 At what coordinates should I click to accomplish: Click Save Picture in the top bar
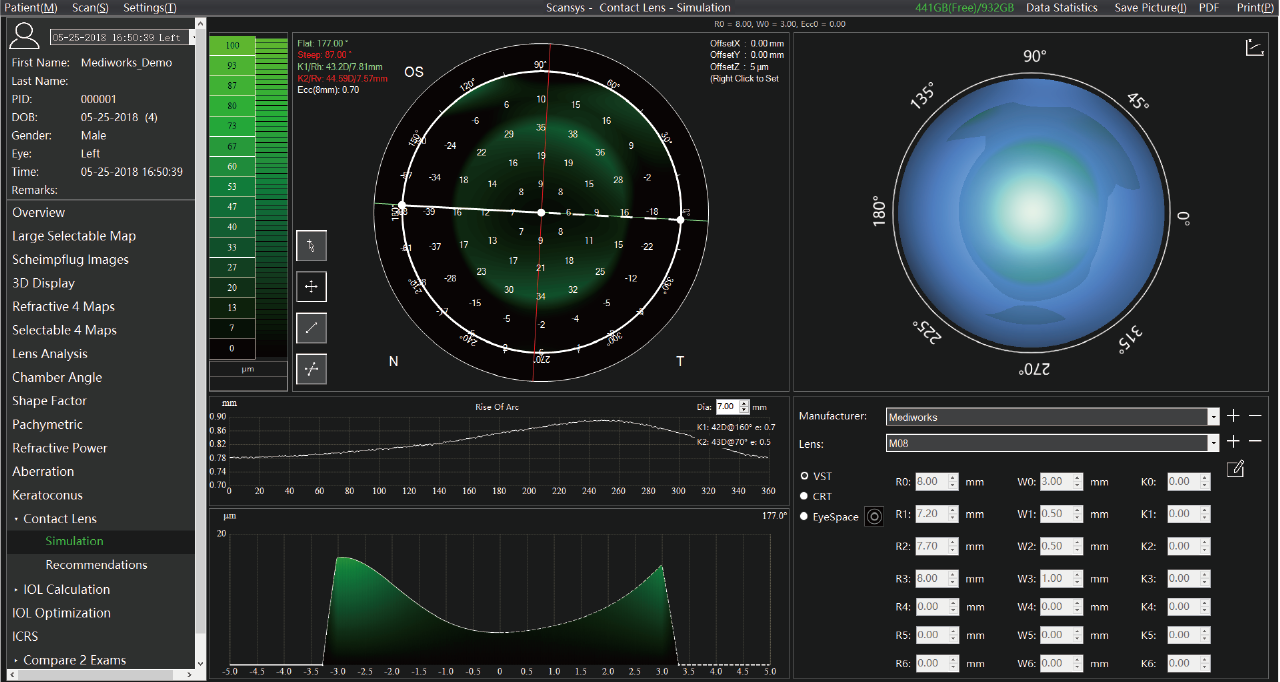[1150, 8]
